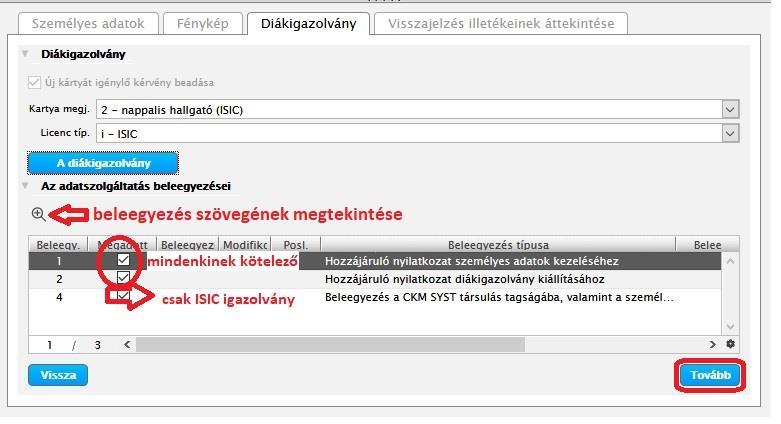Toggle the checkbox in consent row 1
This screenshot has height=424, width=781.
[123, 260]
